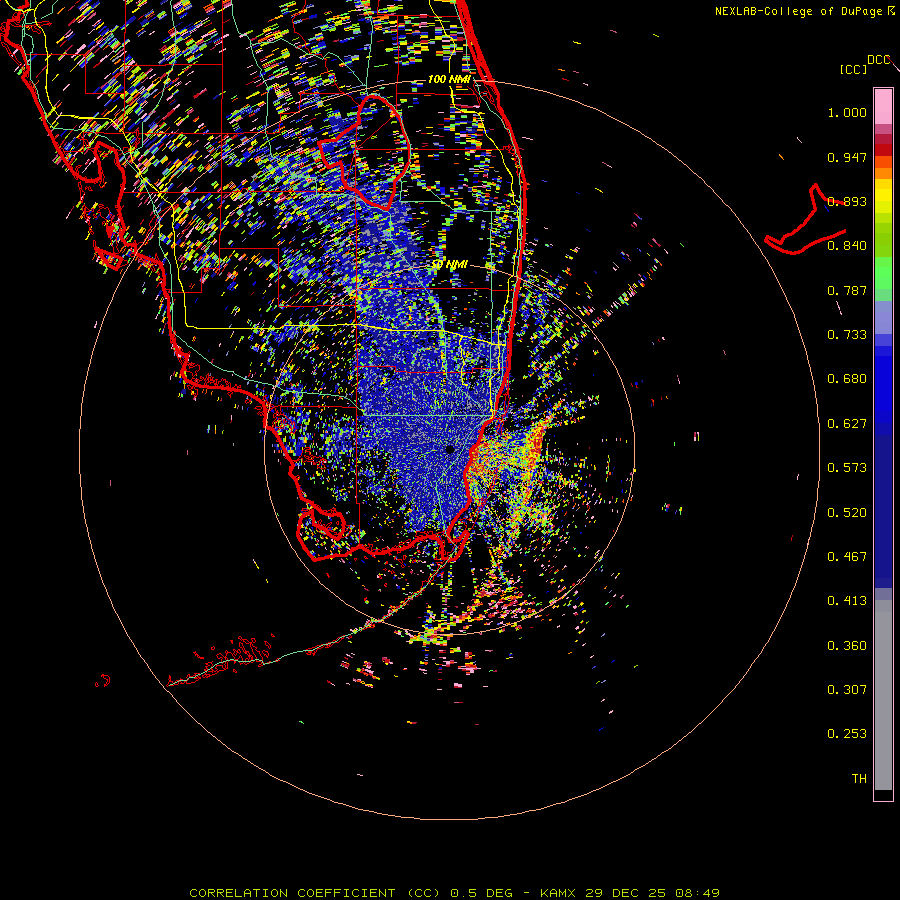Screen dimensions: 900x900
Task: Click the 0.413 legend value
Action: [847, 601]
